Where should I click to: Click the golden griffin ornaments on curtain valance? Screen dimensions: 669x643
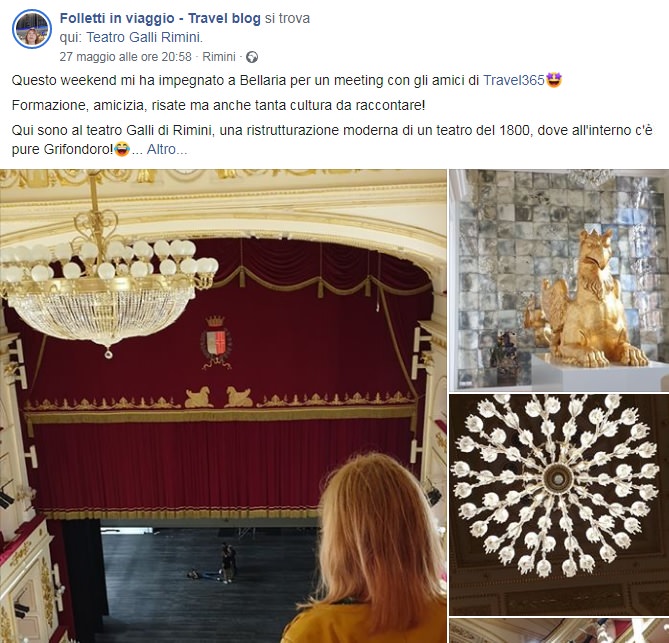pyautogui.click(x=218, y=397)
